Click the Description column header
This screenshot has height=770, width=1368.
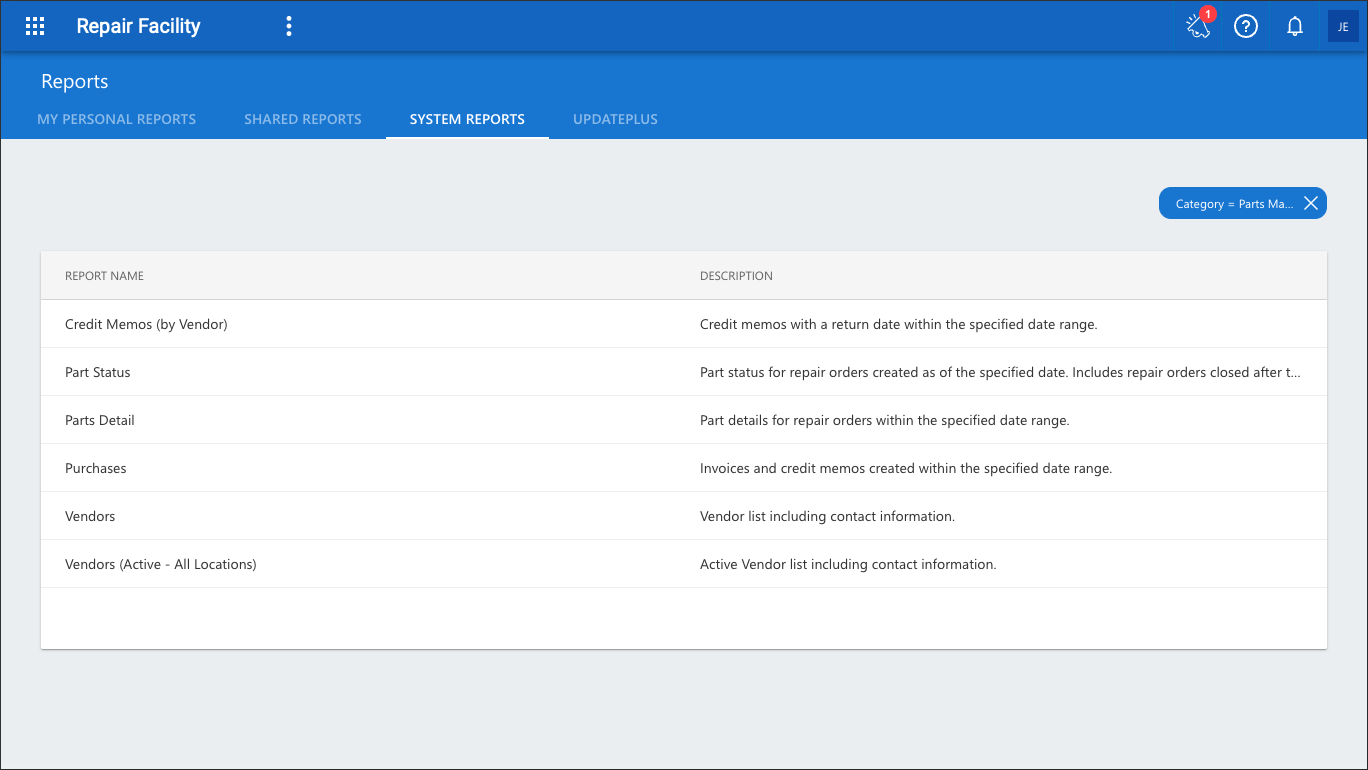point(736,276)
